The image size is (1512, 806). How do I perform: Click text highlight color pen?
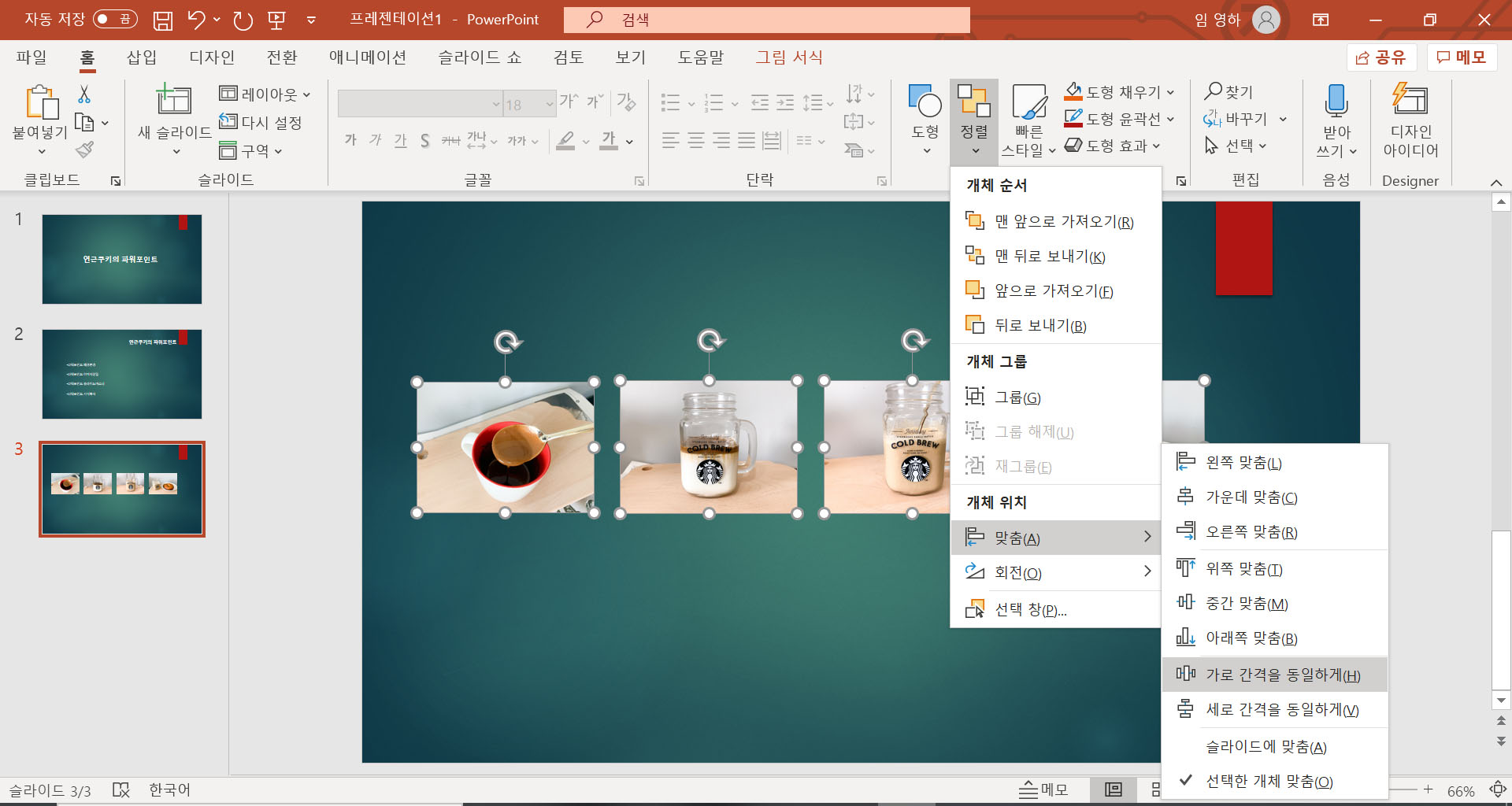565,140
